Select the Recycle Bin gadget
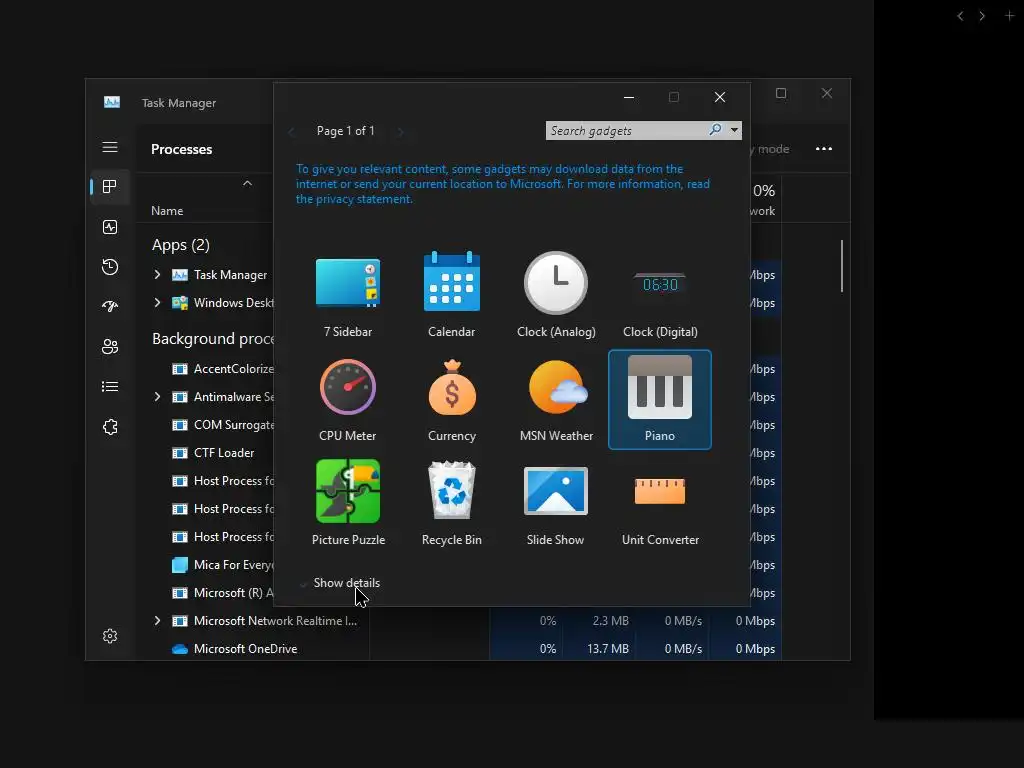1024x768 pixels. tap(451, 504)
